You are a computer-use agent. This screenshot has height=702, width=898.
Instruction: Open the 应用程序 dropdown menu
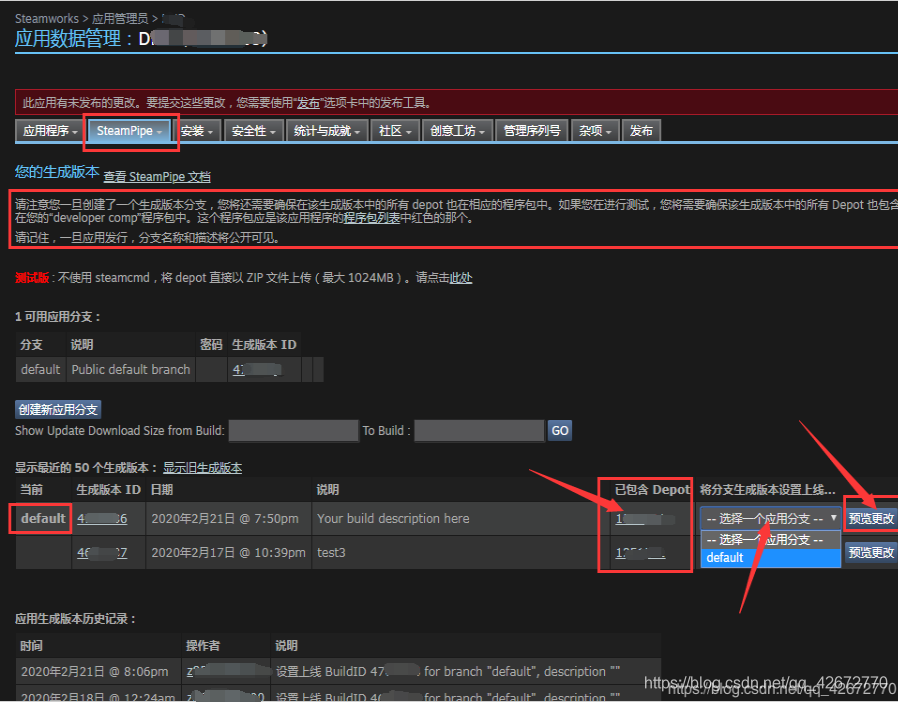tap(49, 131)
